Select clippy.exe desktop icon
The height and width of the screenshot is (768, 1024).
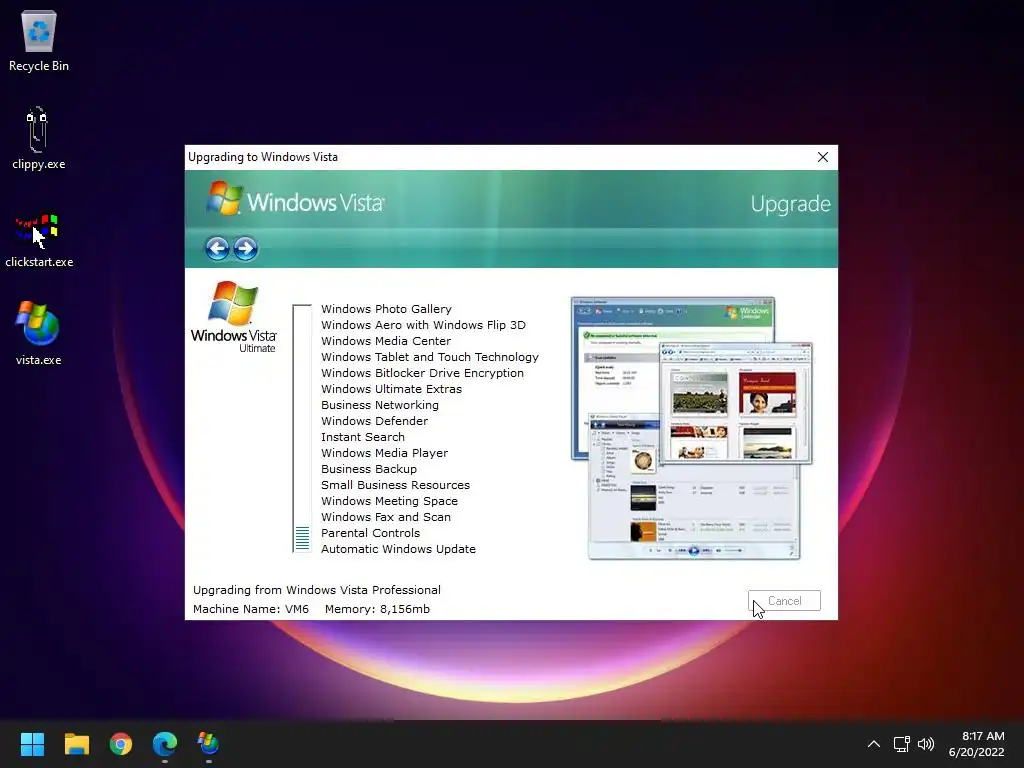click(x=39, y=138)
